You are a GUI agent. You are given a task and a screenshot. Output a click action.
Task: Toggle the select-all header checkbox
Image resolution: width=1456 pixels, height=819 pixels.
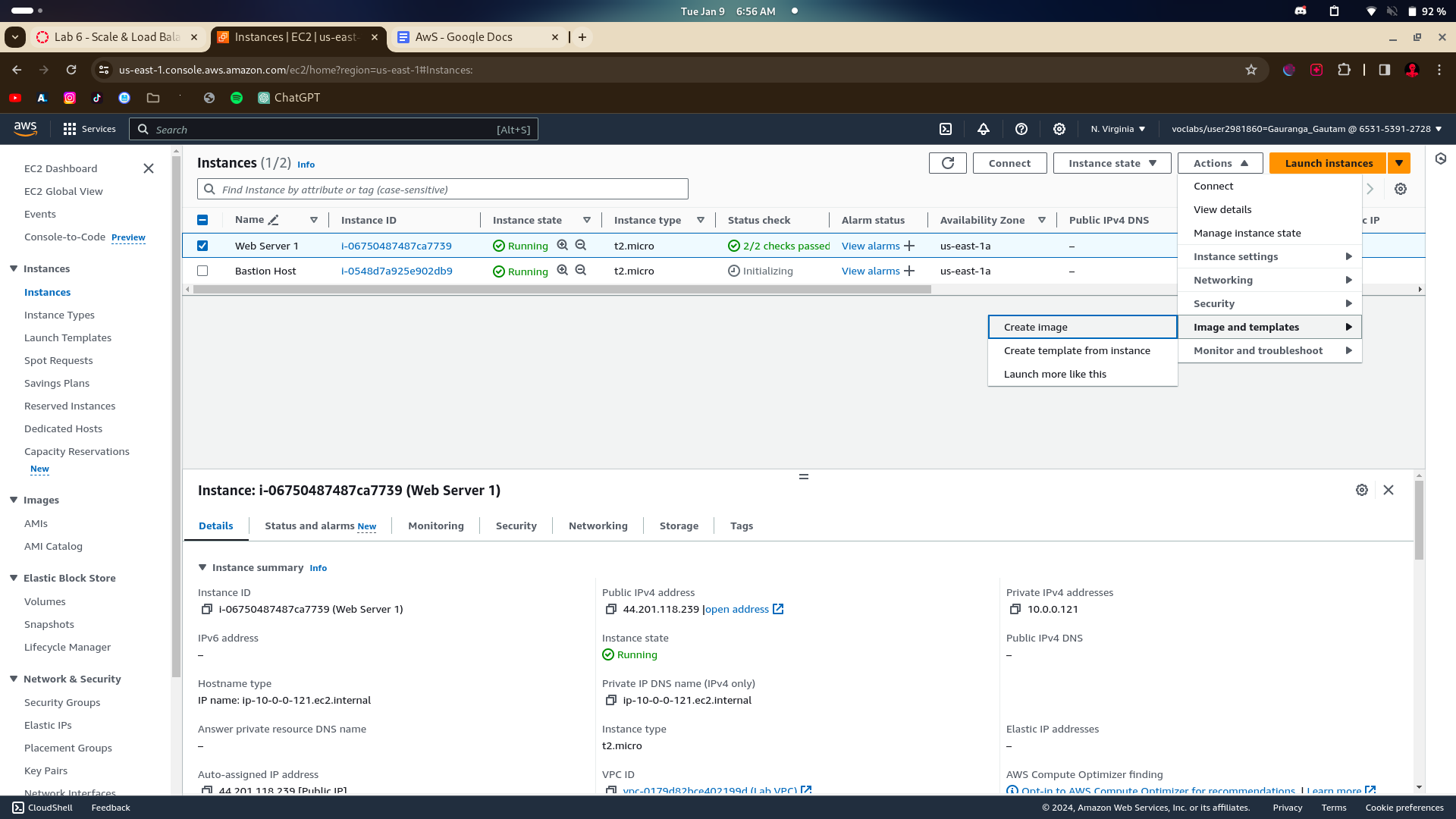pyautogui.click(x=202, y=220)
